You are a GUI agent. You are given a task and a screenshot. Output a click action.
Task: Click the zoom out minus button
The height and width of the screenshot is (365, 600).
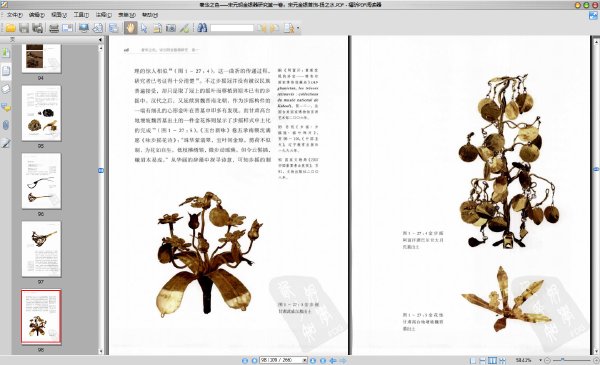pyautogui.click(x=548, y=360)
